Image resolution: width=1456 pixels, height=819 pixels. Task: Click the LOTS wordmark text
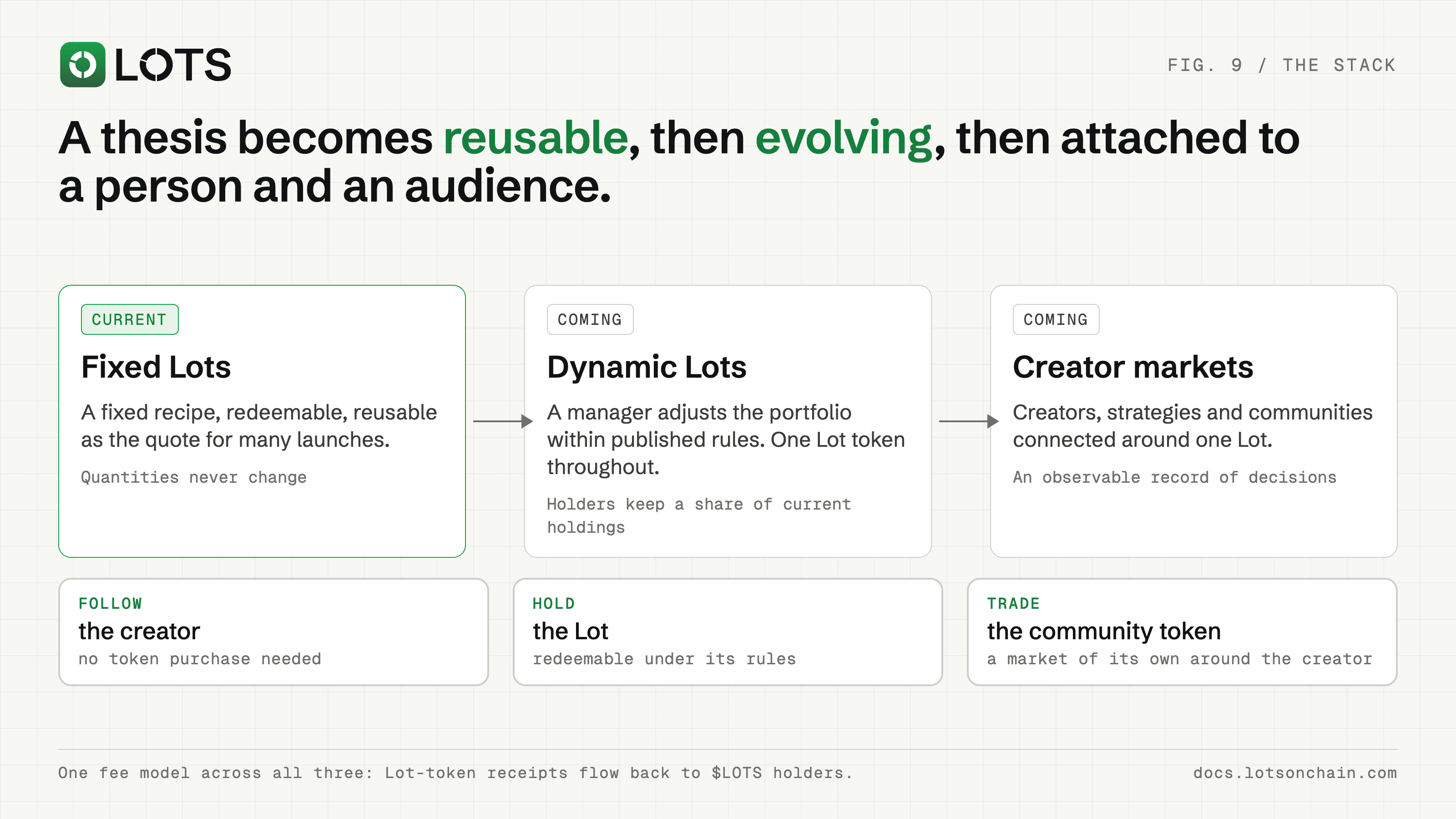point(173,65)
